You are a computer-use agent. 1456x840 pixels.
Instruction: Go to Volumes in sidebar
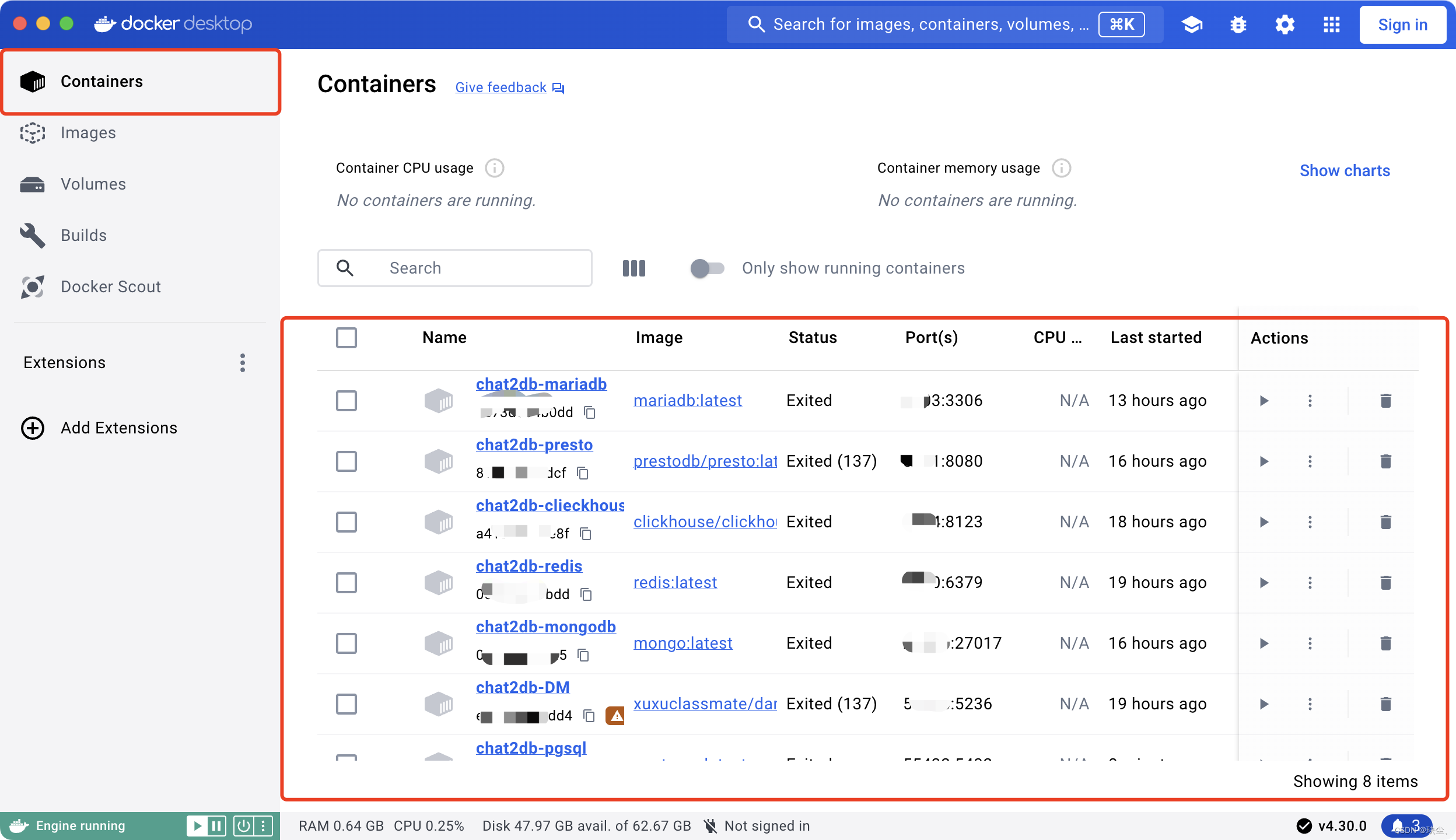pos(140,184)
